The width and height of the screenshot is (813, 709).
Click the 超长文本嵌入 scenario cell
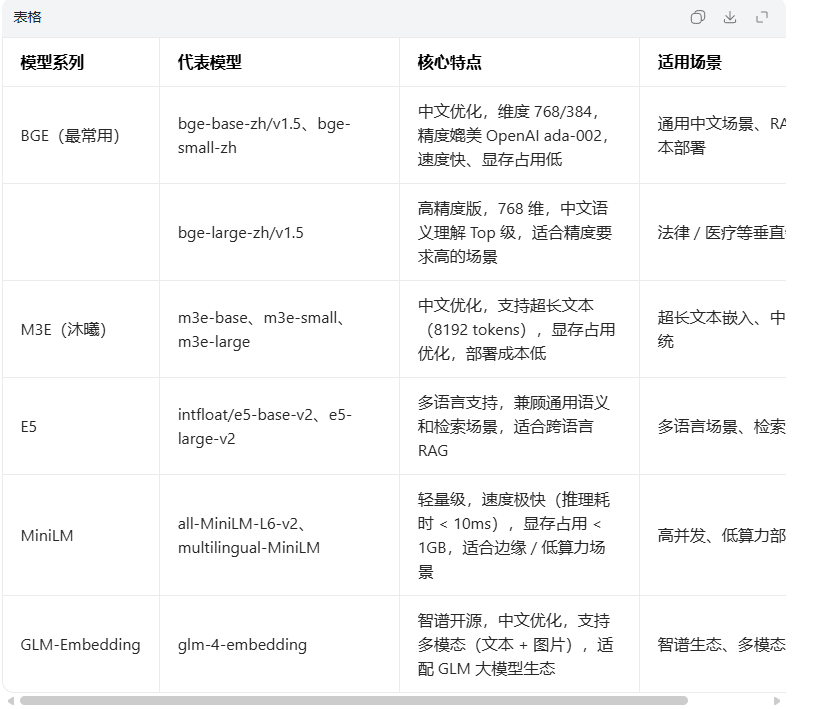click(x=713, y=329)
